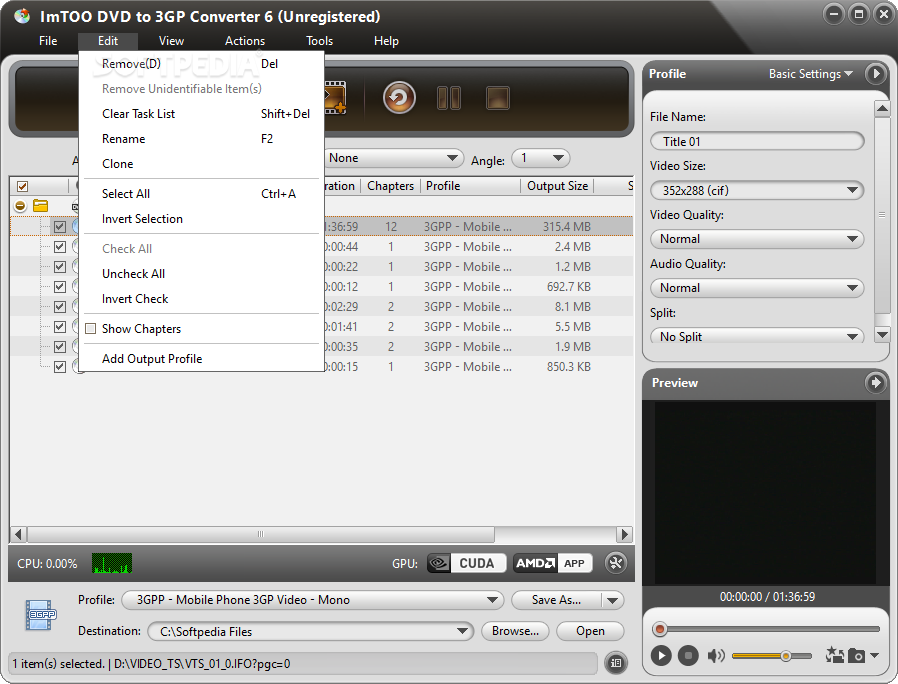Uncheck the title with 8.1 MB output
This screenshot has width=898, height=684.
60,306
